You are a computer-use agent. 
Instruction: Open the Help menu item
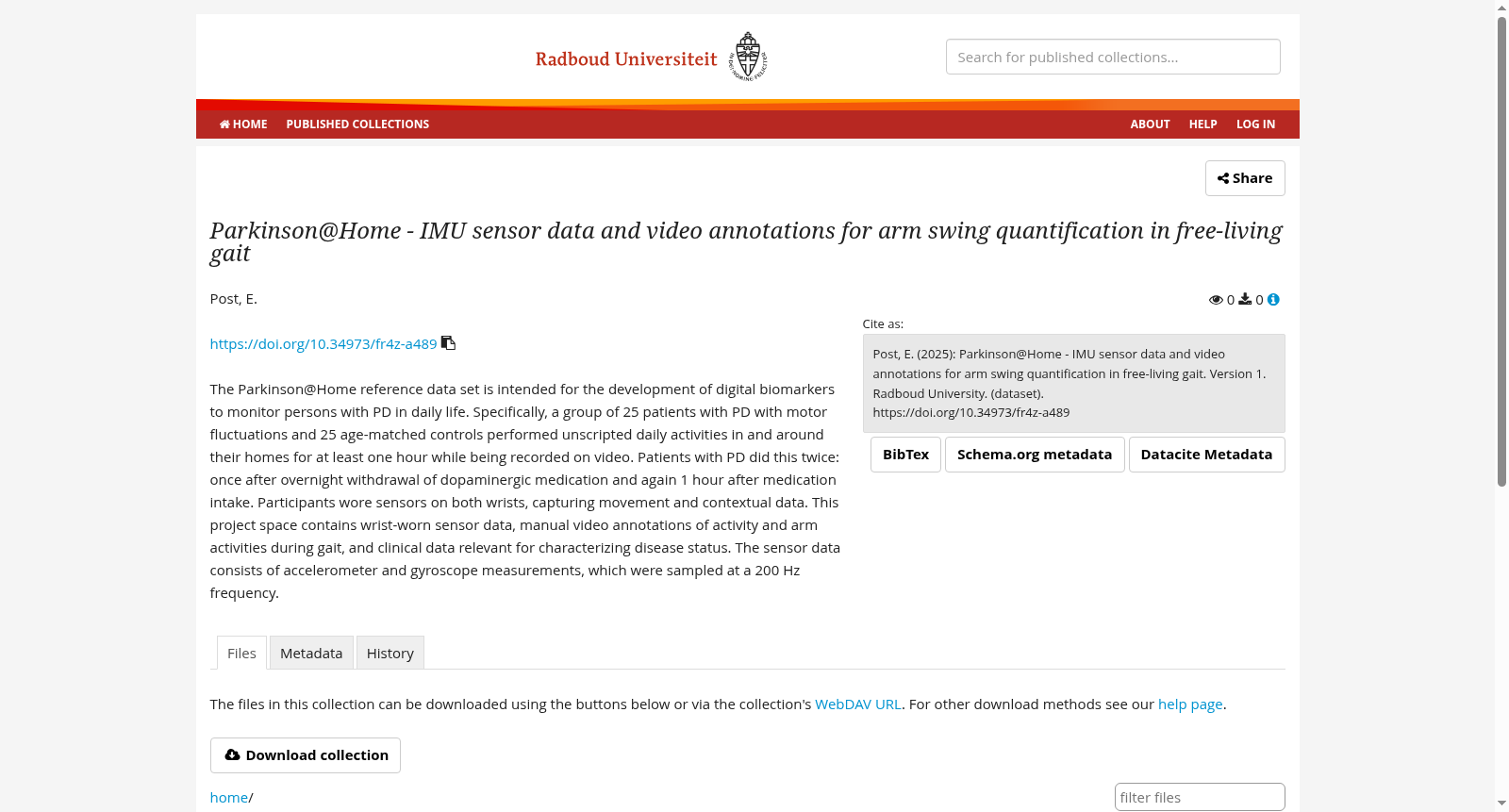pyautogui.click(x=1202, y=124)
